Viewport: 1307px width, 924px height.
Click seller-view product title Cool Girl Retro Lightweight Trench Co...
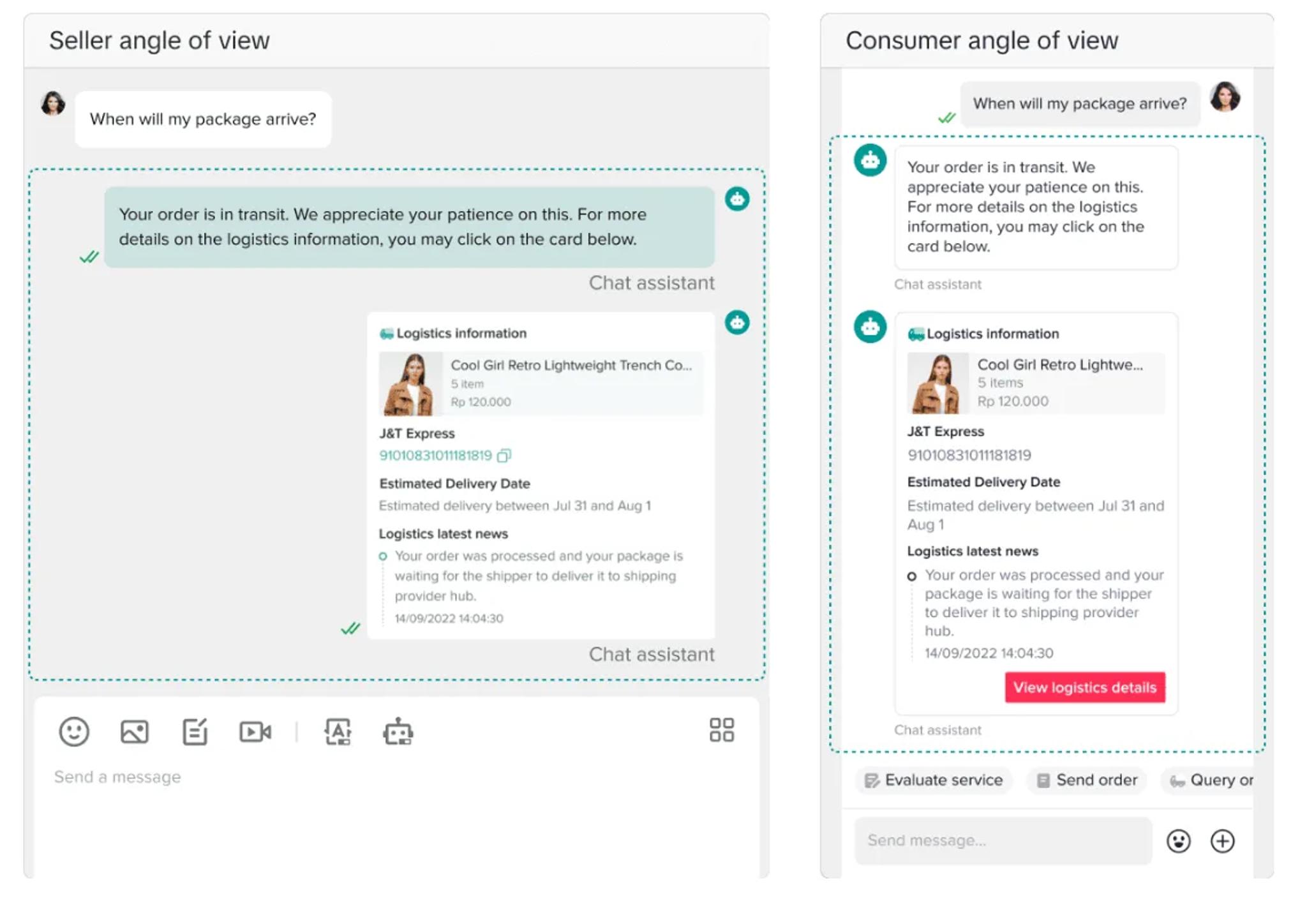(571, 365)
